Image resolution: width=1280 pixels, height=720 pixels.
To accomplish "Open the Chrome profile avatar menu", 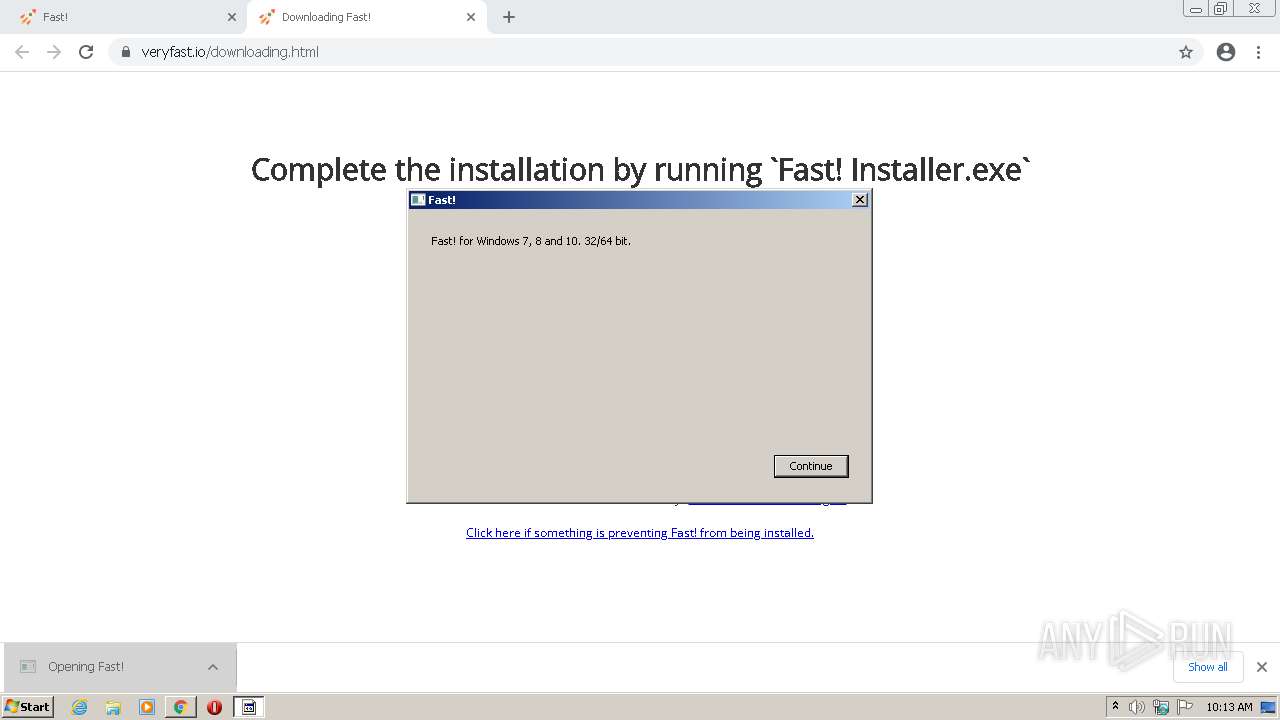I will tap(1226, 52).
